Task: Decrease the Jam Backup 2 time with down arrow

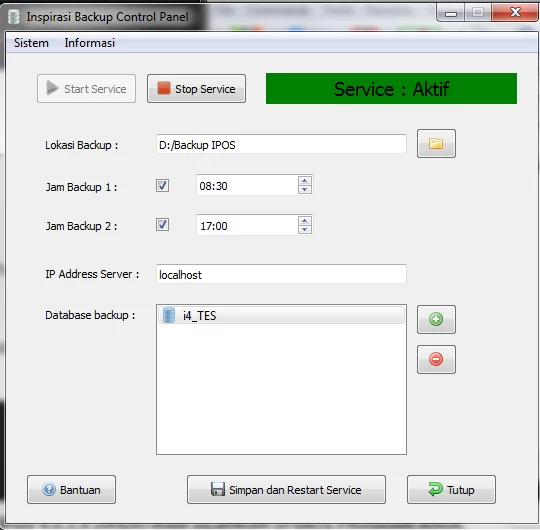Action: pyautogui.click(x=304, y=230)
